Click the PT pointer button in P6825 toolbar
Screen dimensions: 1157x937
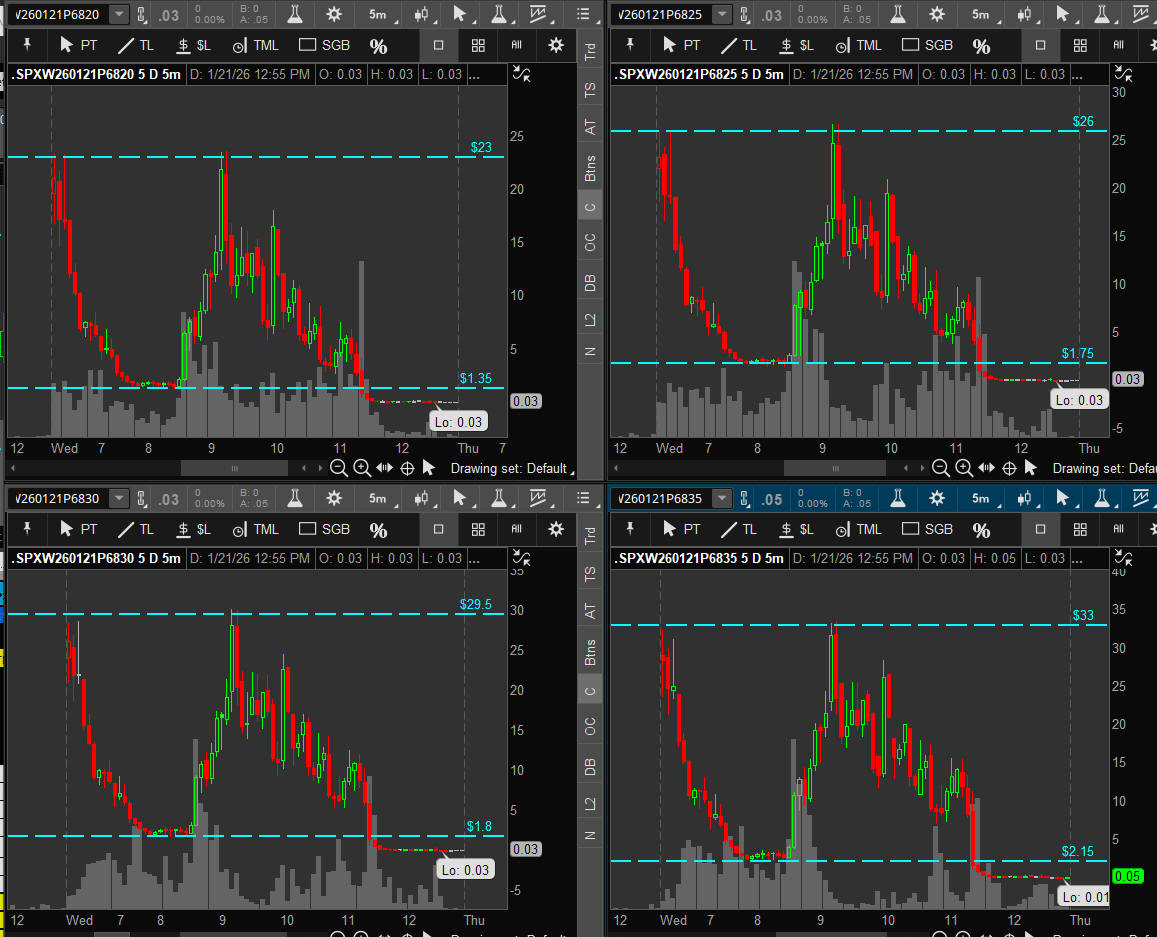681,45
